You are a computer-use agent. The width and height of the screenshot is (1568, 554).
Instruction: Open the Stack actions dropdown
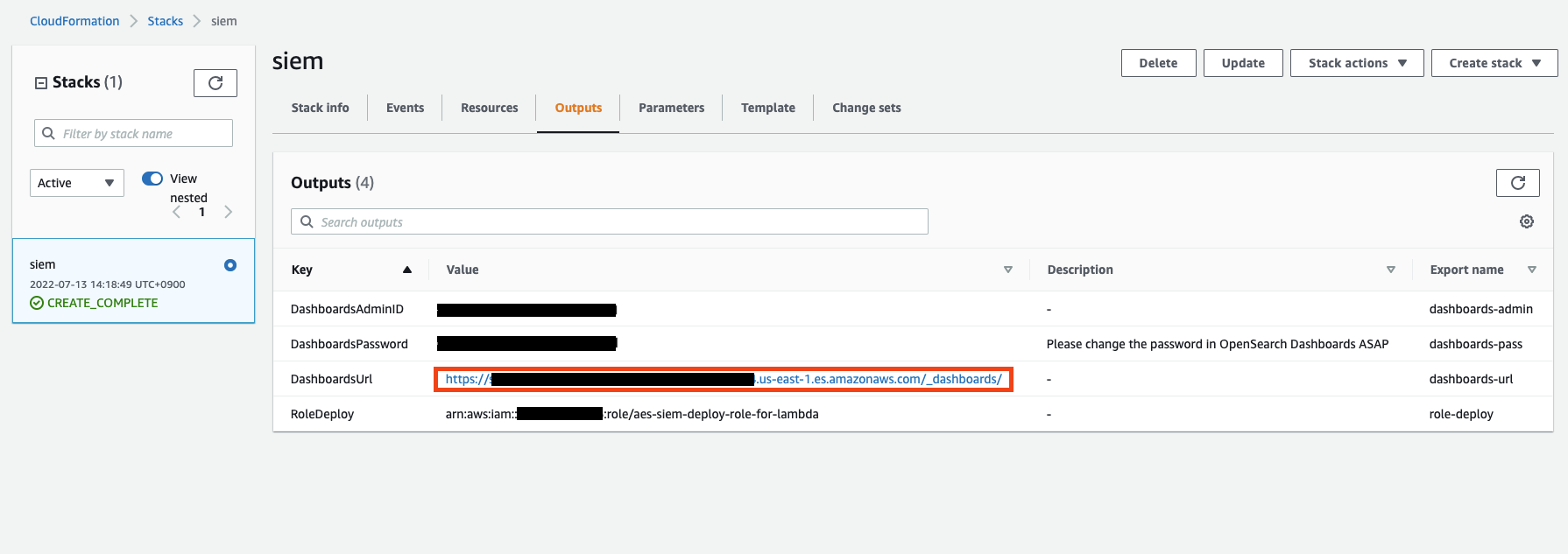click(1357, 63)
